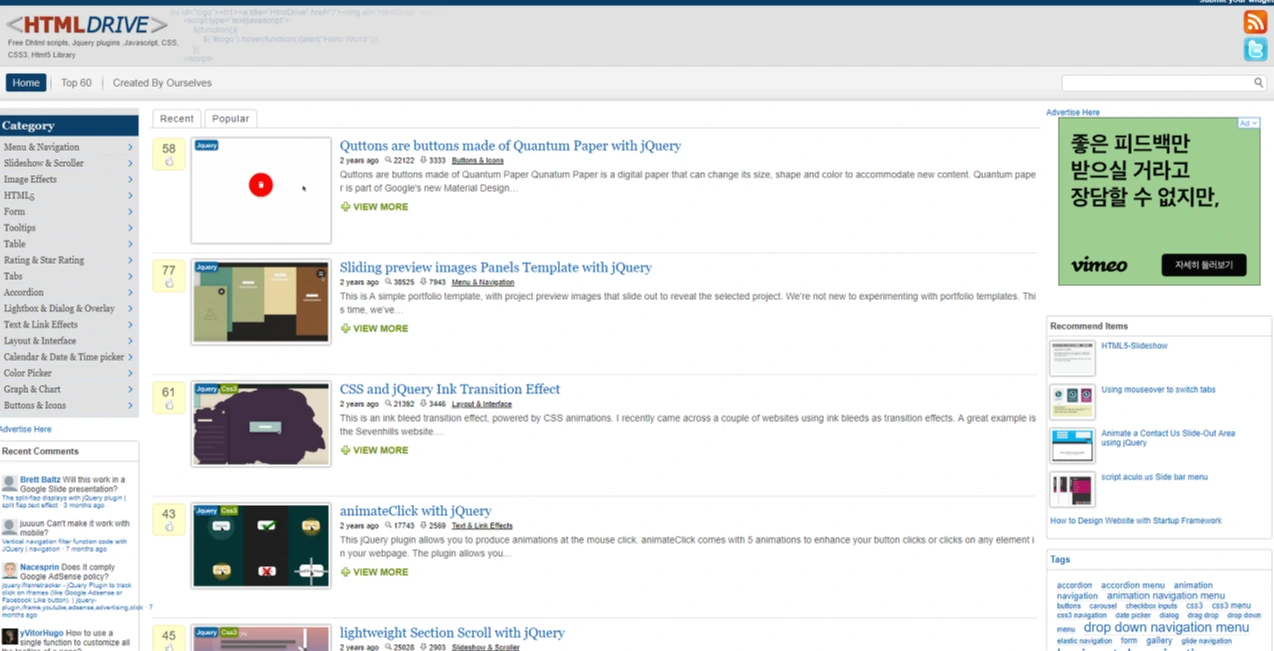Open the Form category

coord(14,212)
